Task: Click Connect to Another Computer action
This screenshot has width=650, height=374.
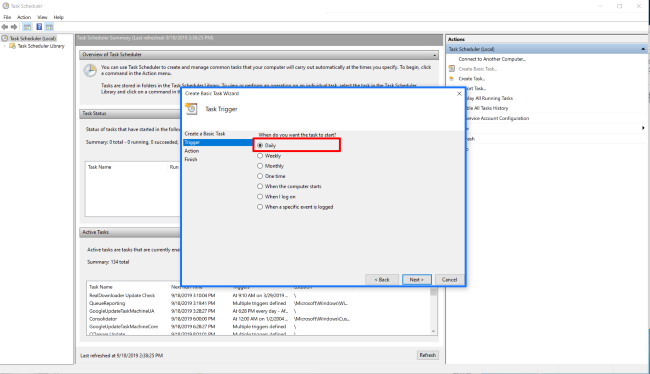Action: click(492, 59)
